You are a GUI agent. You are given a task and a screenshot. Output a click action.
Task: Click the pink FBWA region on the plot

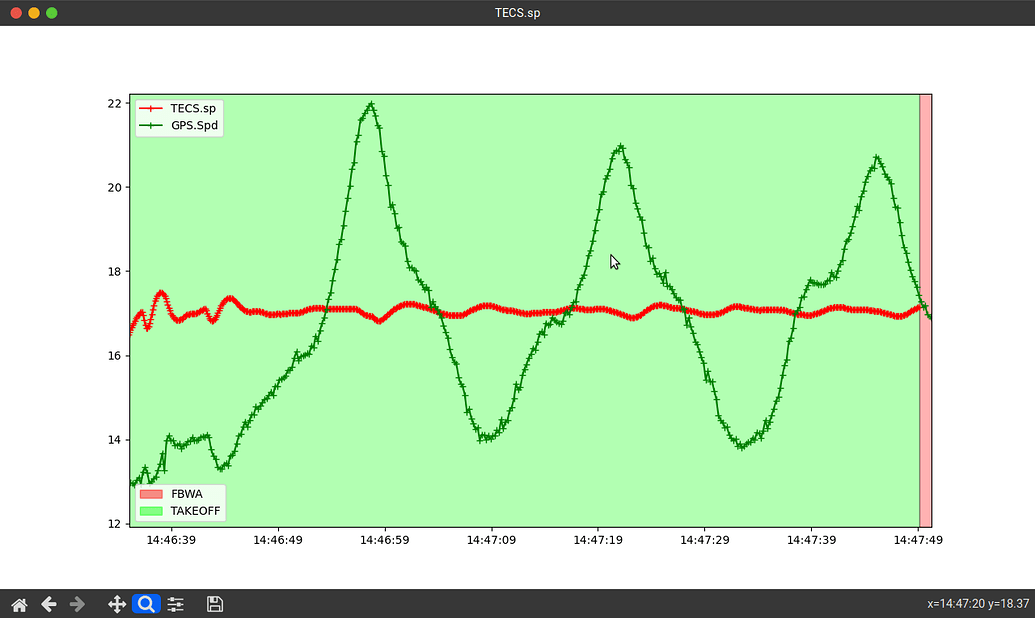(925, 300)
